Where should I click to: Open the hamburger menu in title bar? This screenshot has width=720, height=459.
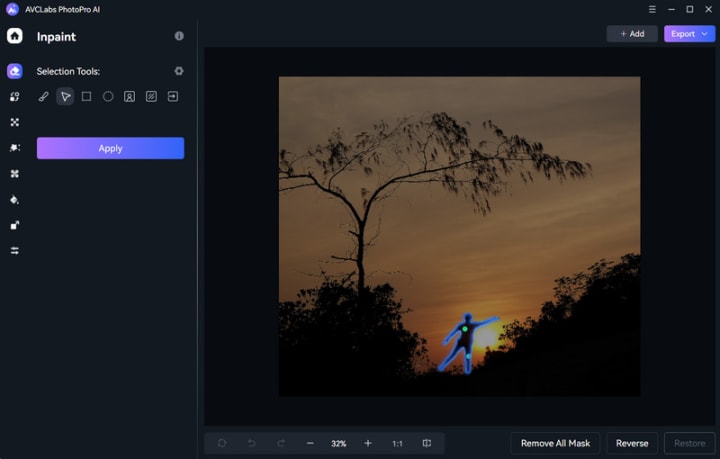click(652, 9)
